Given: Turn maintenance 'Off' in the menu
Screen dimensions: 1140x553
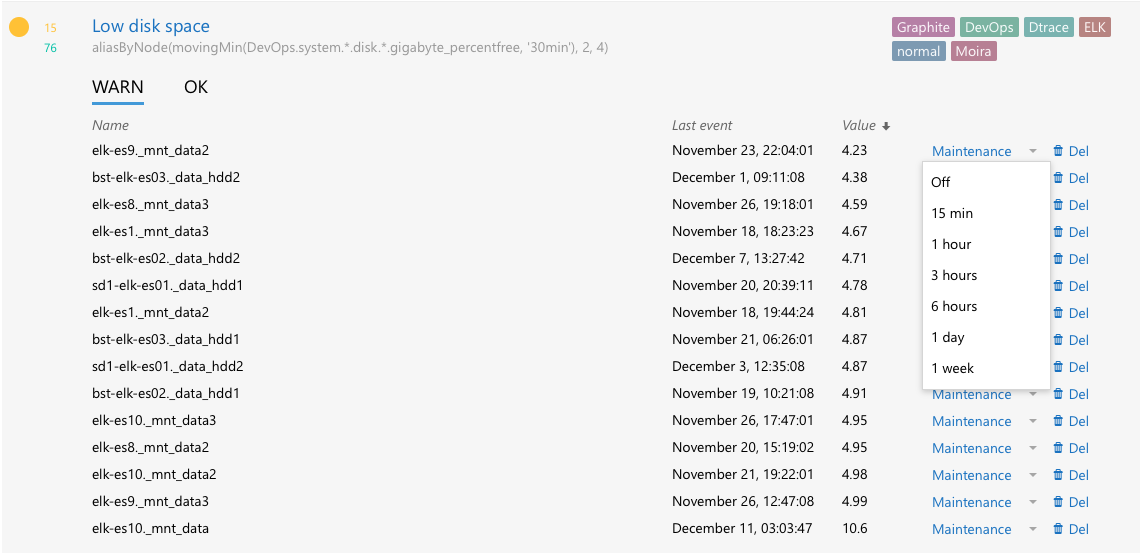Looking at the screenshot, I should coord(941,182).
